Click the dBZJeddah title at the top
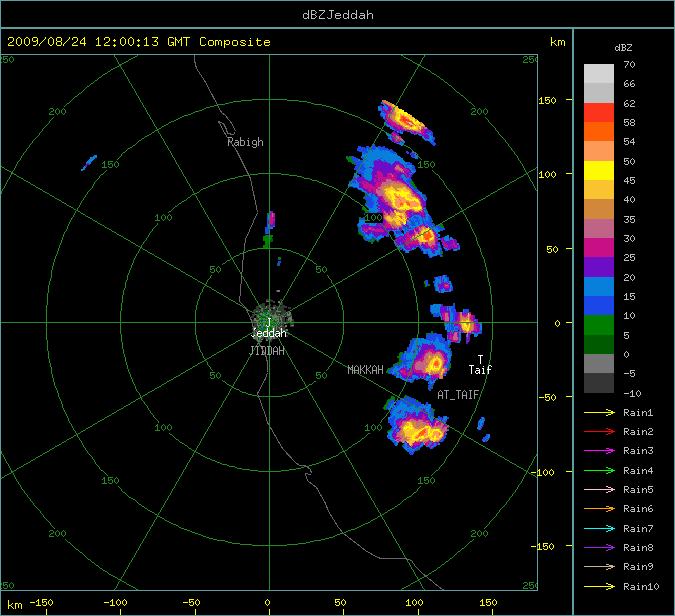Screen dimensions: 675x616 337,14
